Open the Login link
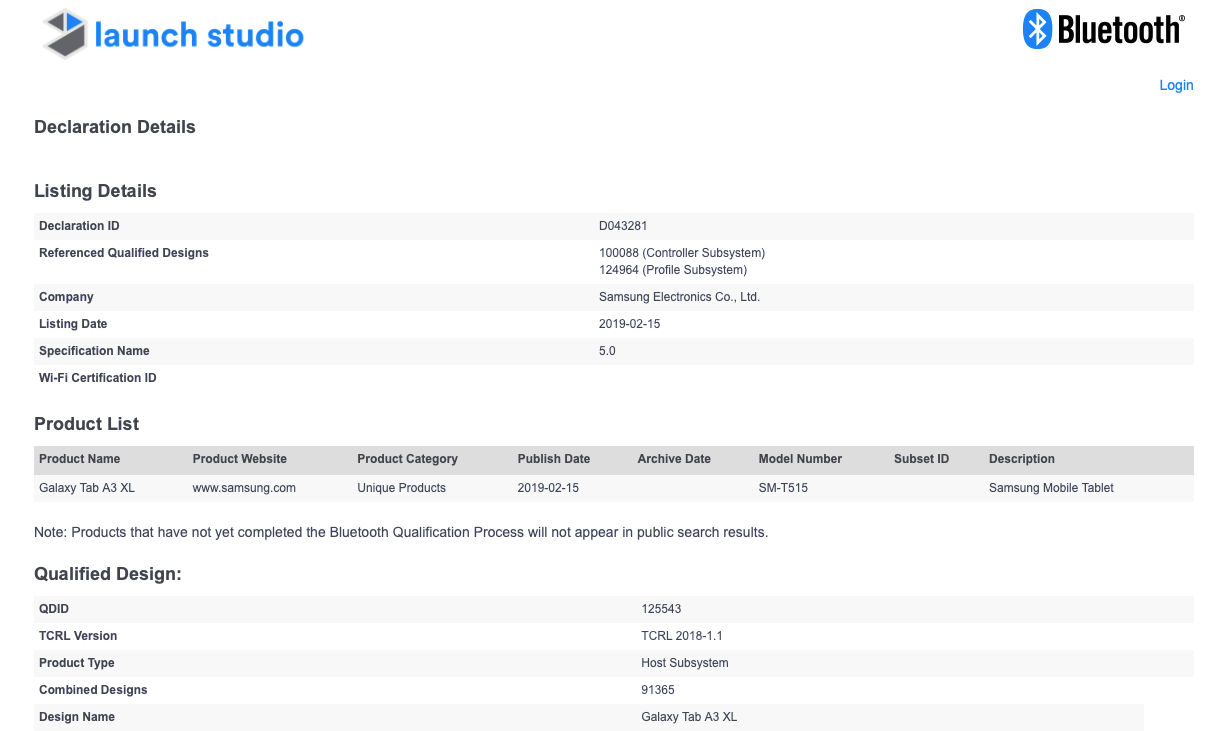 click(x=1176, y=85)
